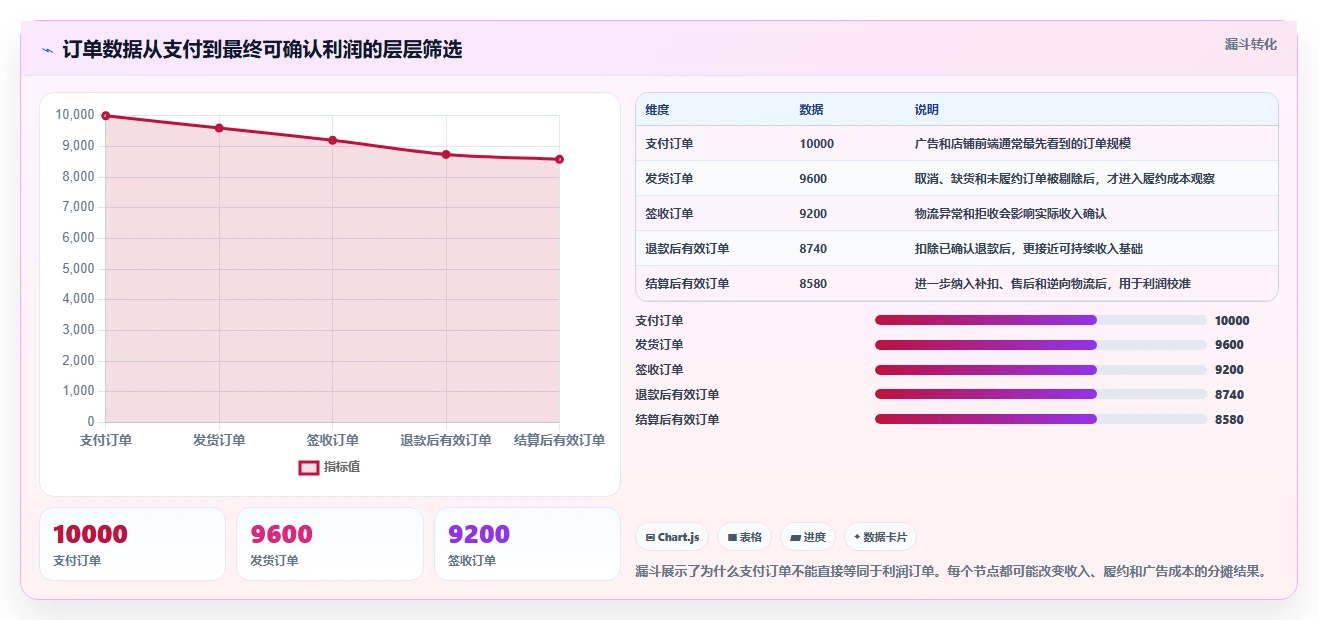Toggle the 指标值 legend swatch under the chart

[309, 467]
